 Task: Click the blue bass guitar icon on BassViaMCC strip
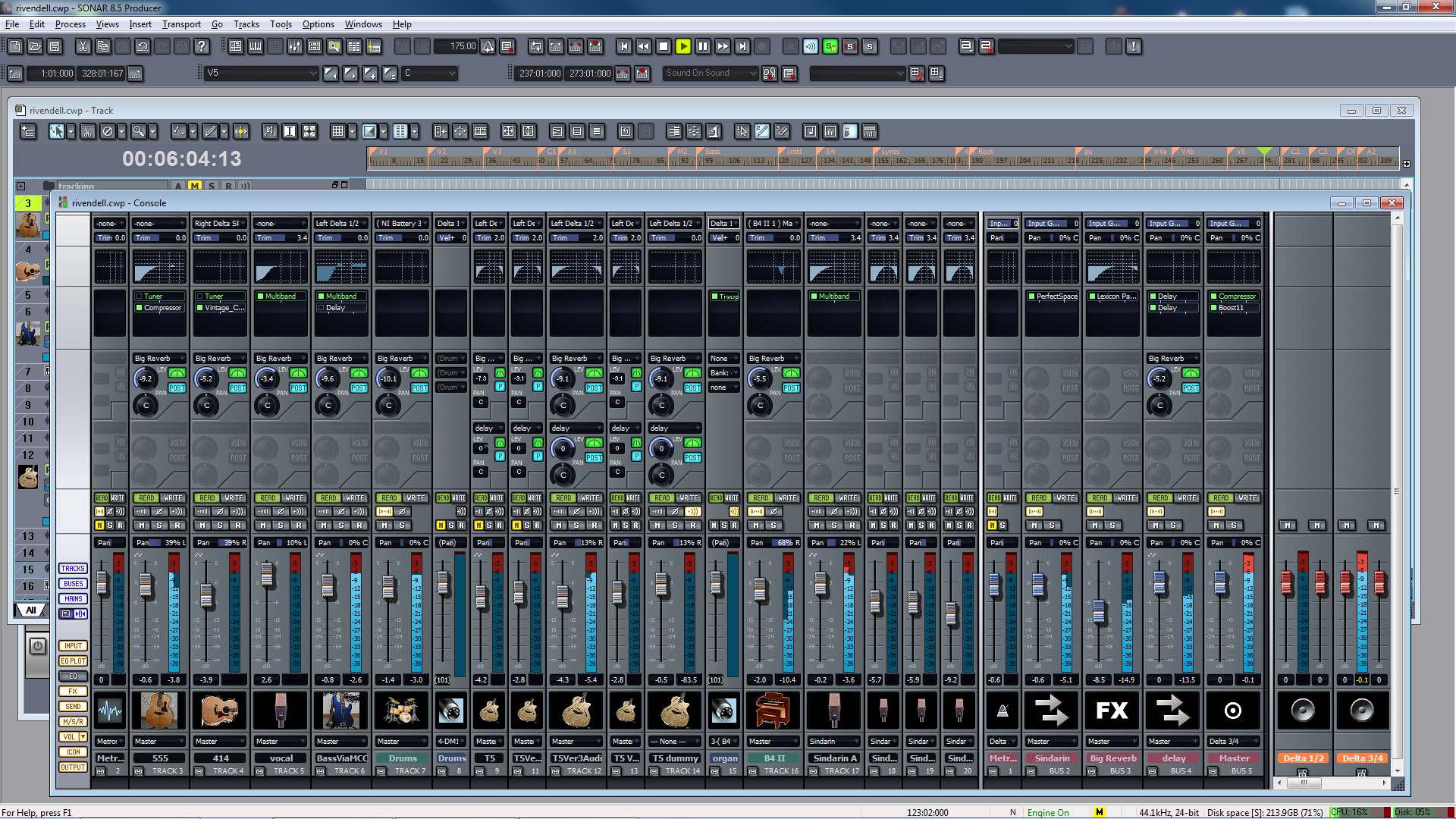pos(341,711)
